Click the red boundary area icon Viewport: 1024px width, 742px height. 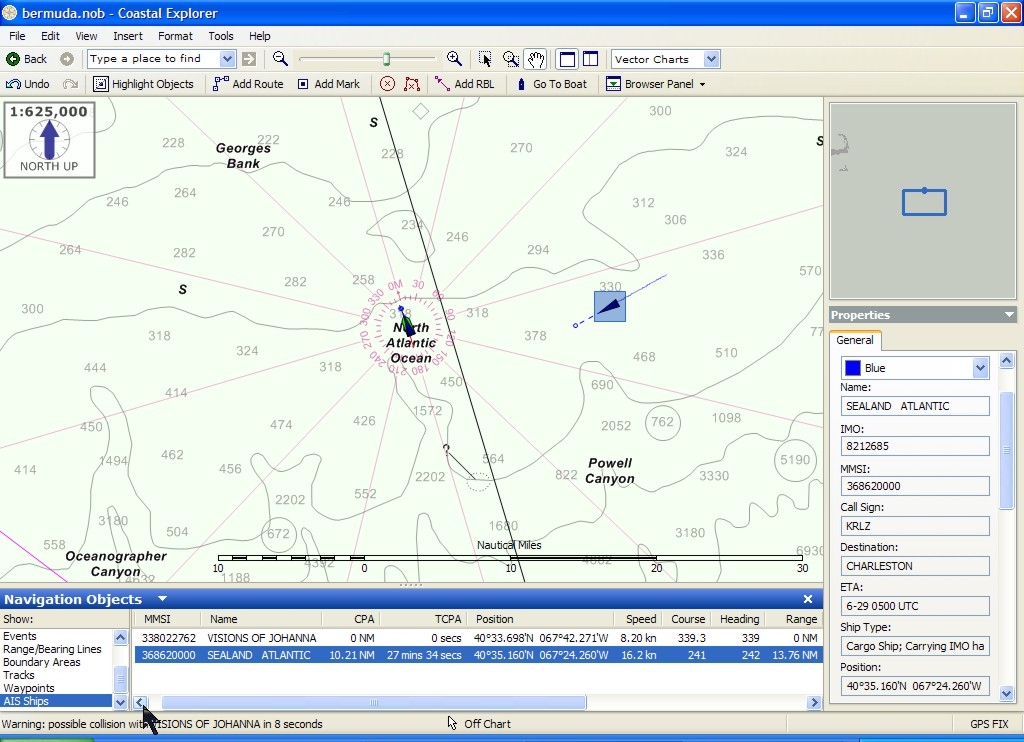point(412,84)
